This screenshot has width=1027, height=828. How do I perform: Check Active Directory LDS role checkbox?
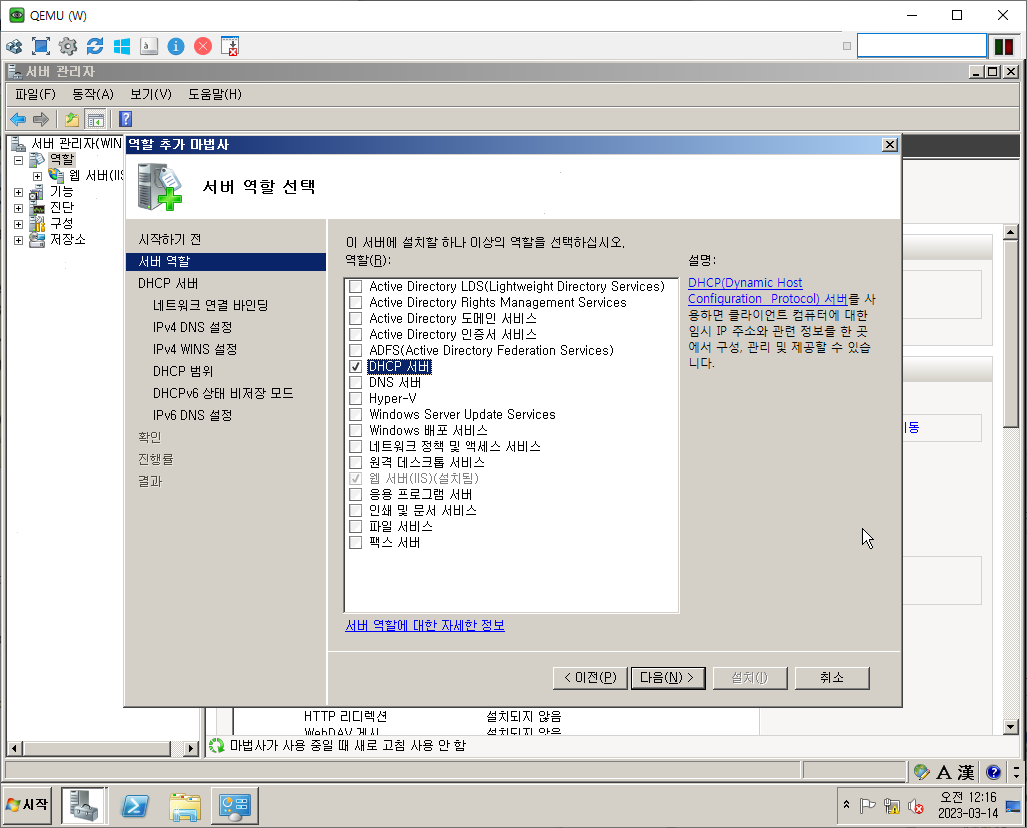pyautogui.click(x=356, y=286)
